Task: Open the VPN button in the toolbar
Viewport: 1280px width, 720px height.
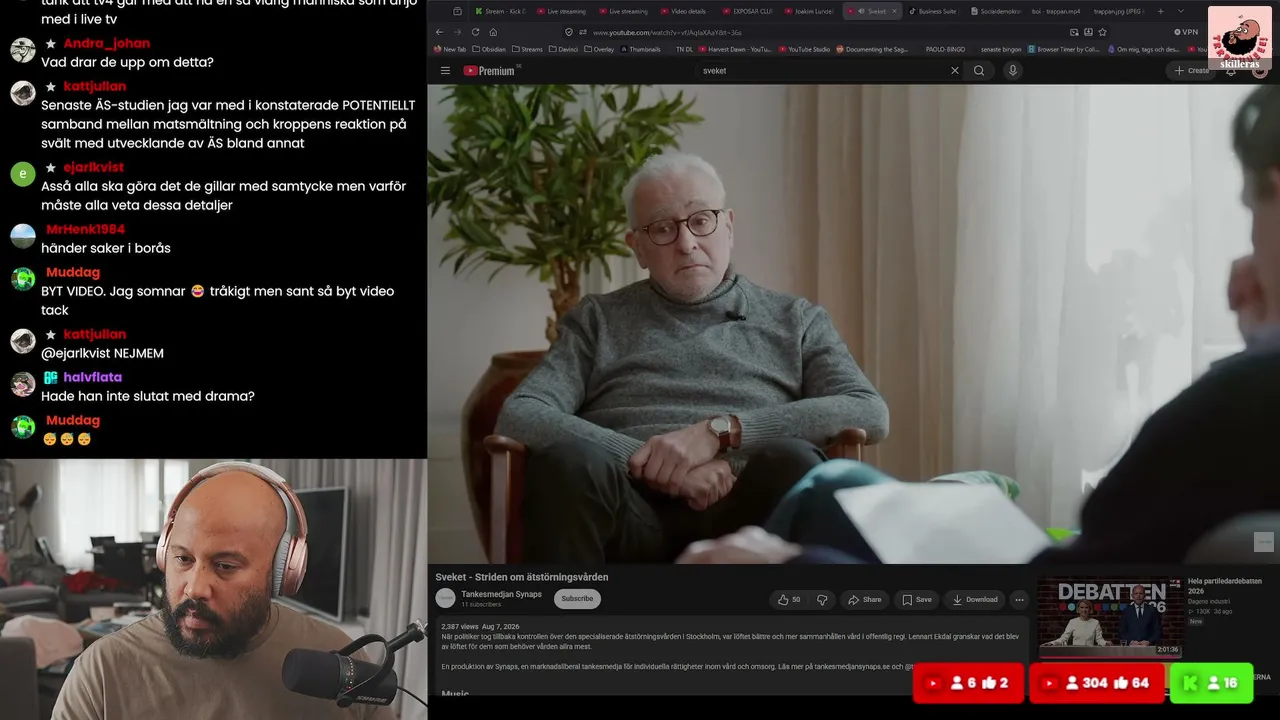Action: [1185, 32]
